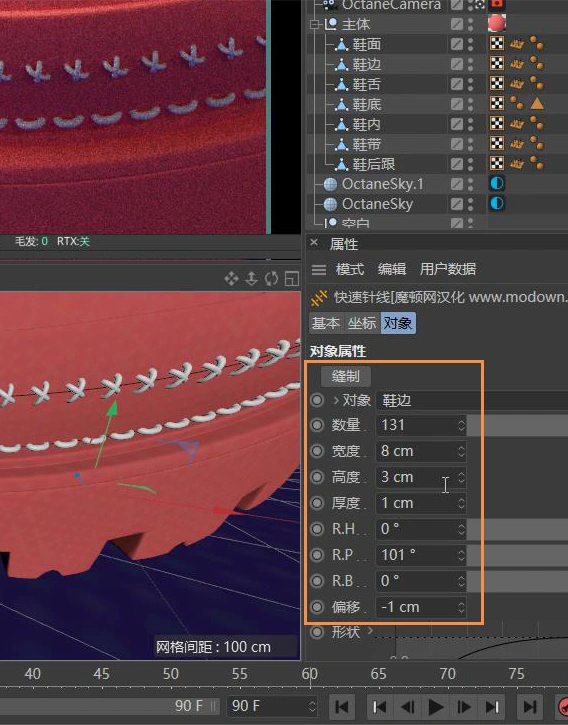Click the orange triangle tag on 鞋底

537,104
